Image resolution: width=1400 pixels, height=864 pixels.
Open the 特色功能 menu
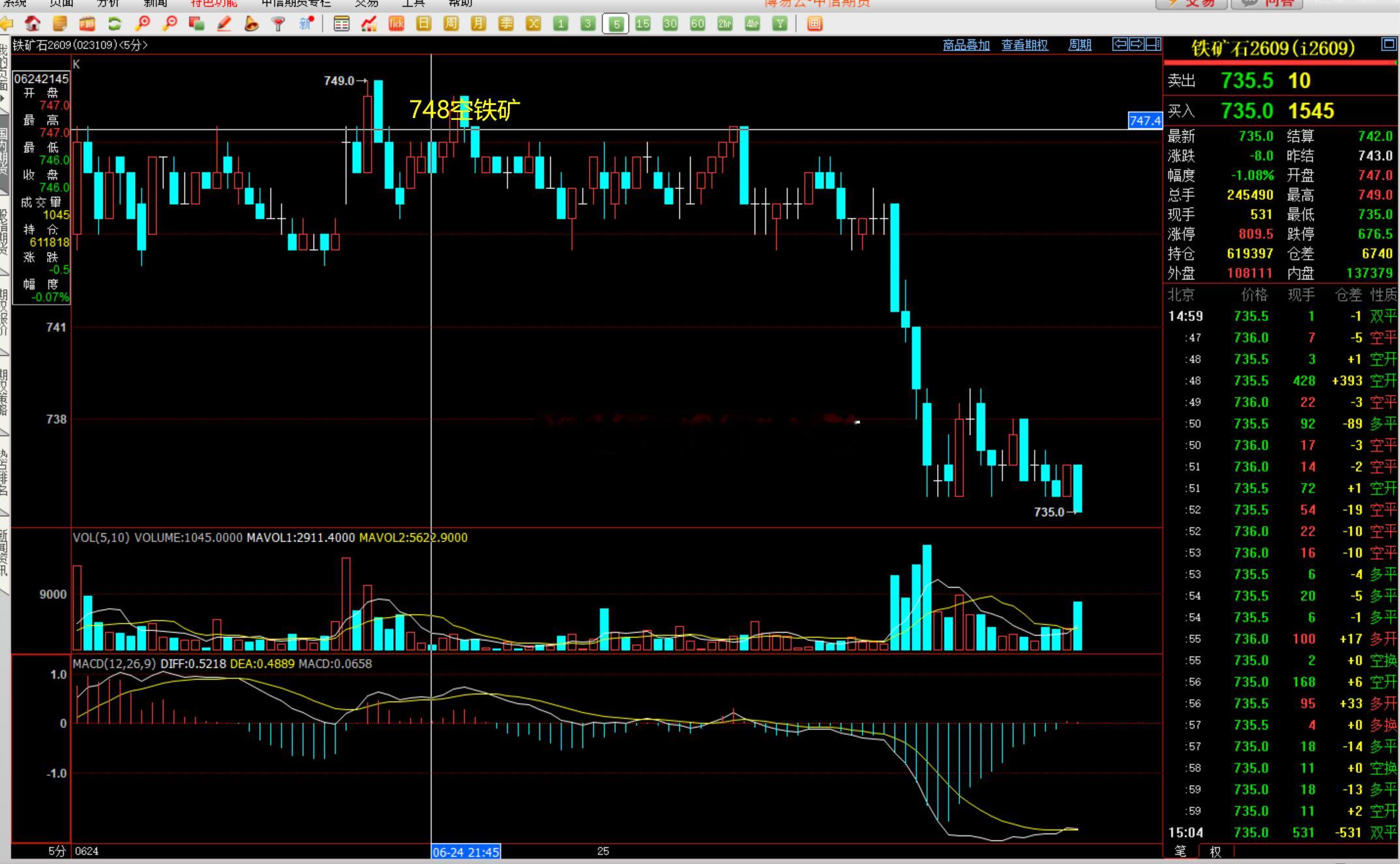click(x=214, y=4)
